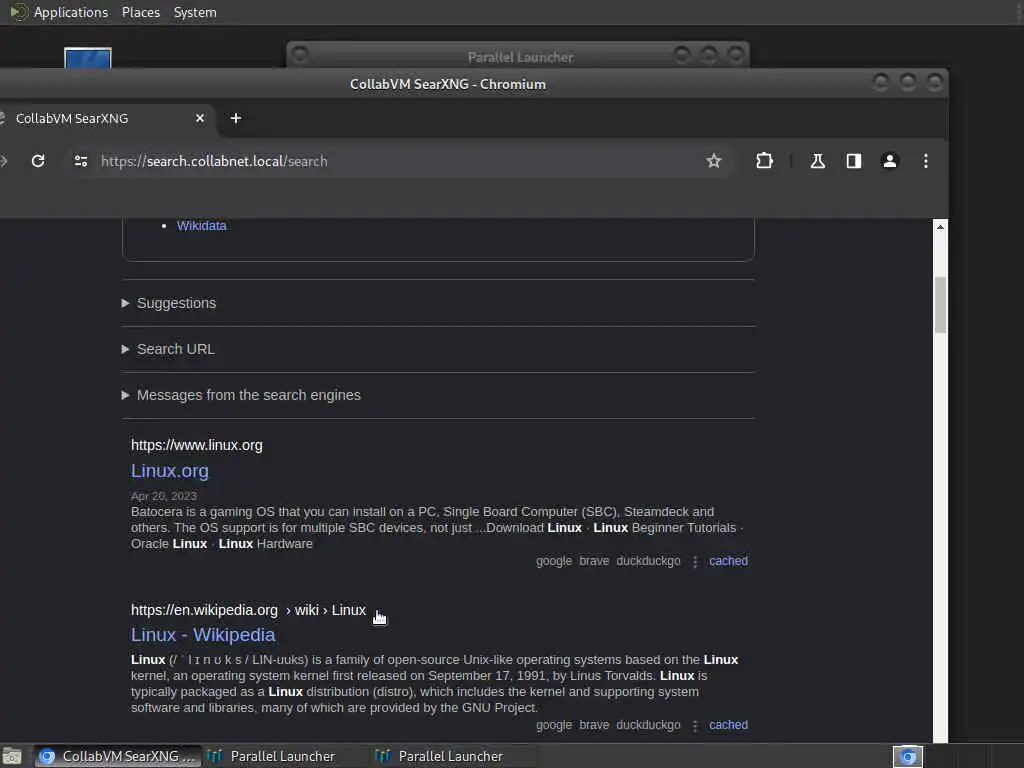Screen dimensions: 1024x768
Task: Open the Linux.org result title
Action: (170, 471)
